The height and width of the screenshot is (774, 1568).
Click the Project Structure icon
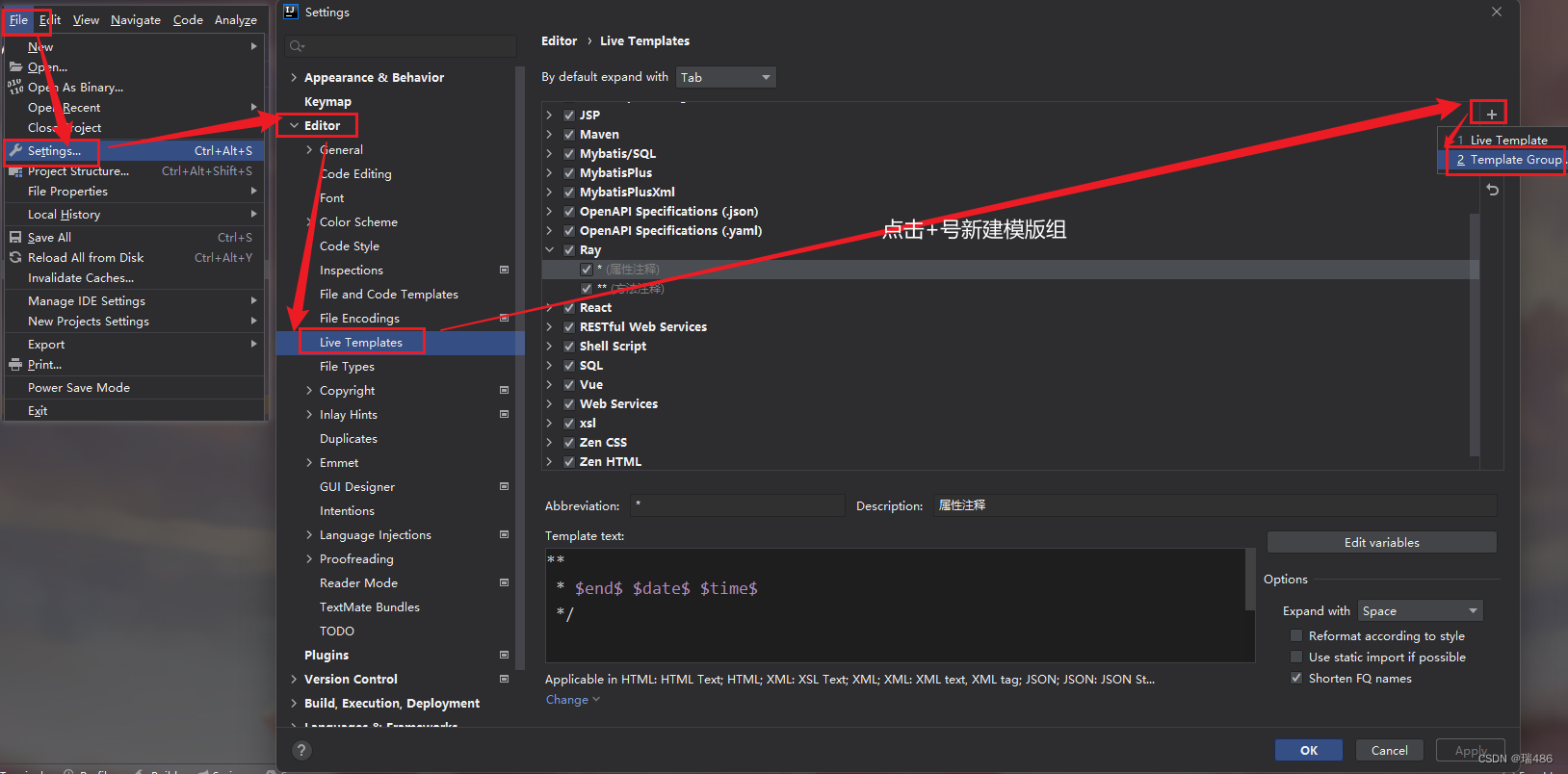click(x=15, y=171)
